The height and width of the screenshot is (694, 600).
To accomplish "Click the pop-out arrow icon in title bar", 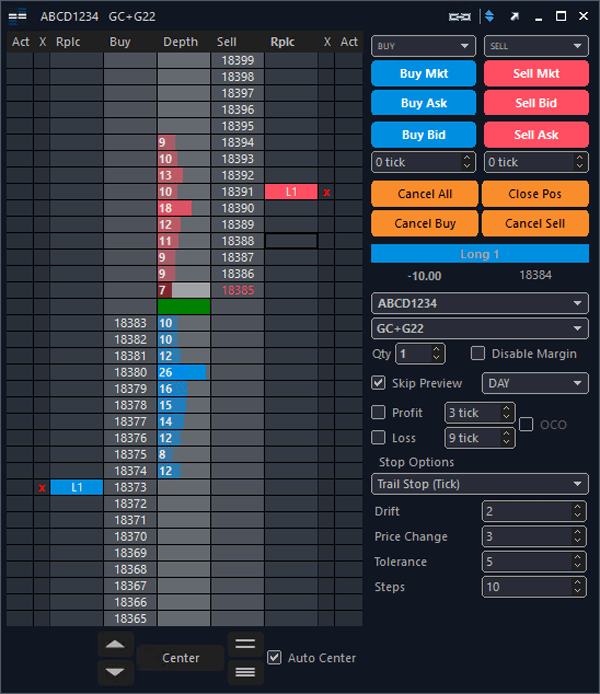I will coord(514,17).
